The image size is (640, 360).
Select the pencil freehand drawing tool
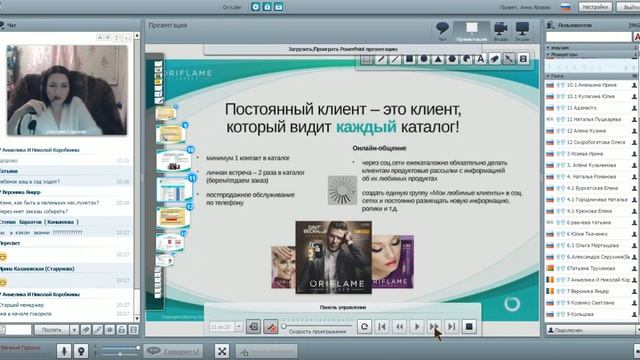click(380, 59)
